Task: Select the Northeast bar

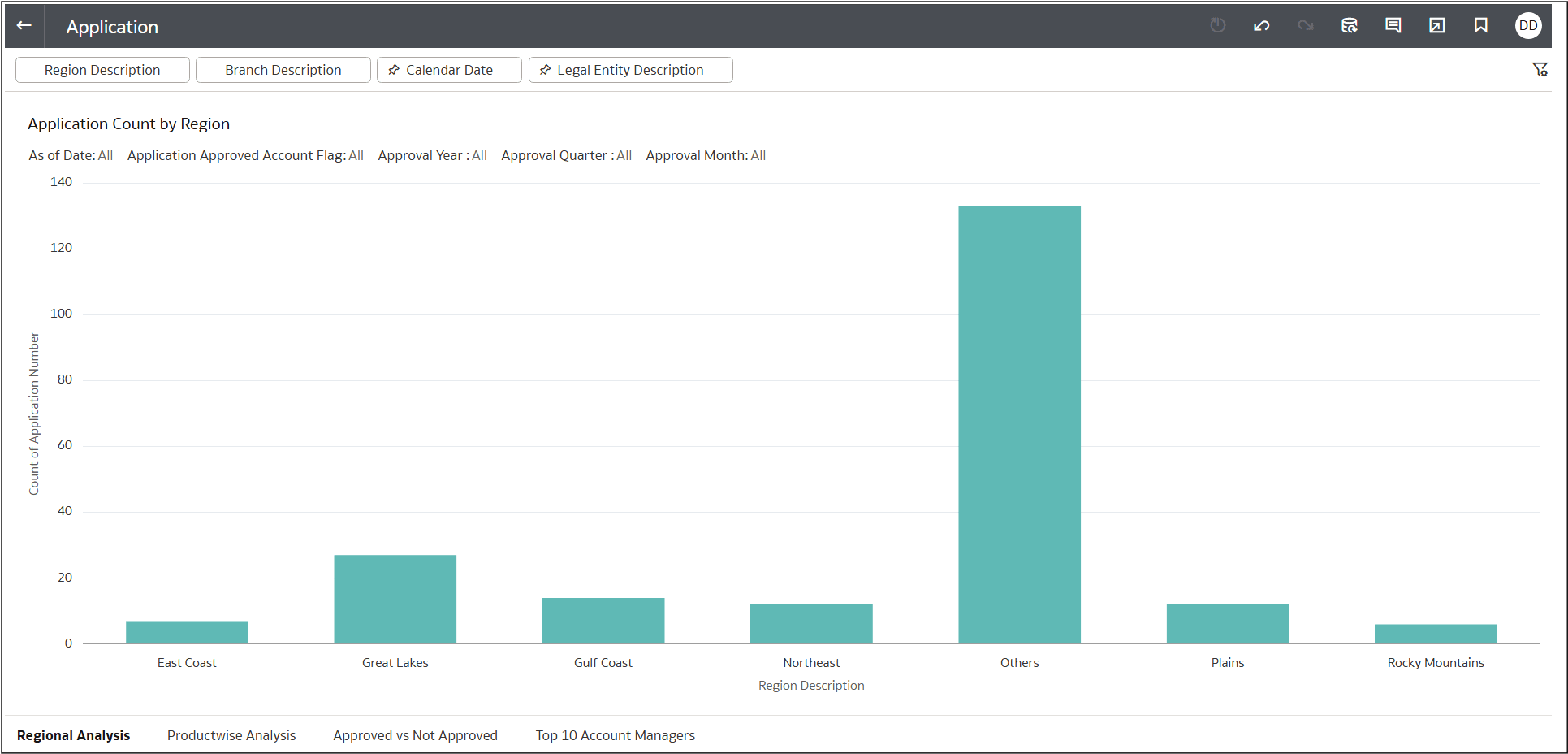Action: pyautogui.click(x=811, y=624)
